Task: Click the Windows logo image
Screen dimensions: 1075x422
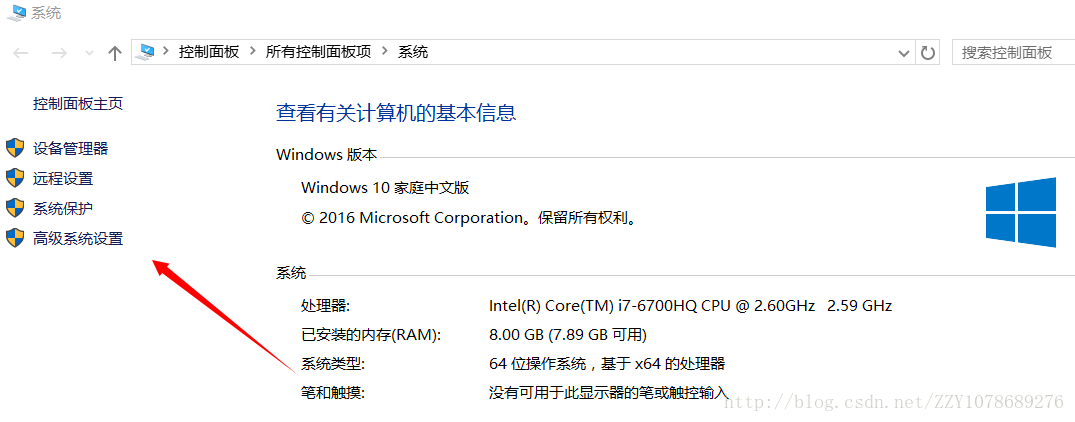Action: pyautogui.click(x=1021, y=210)
